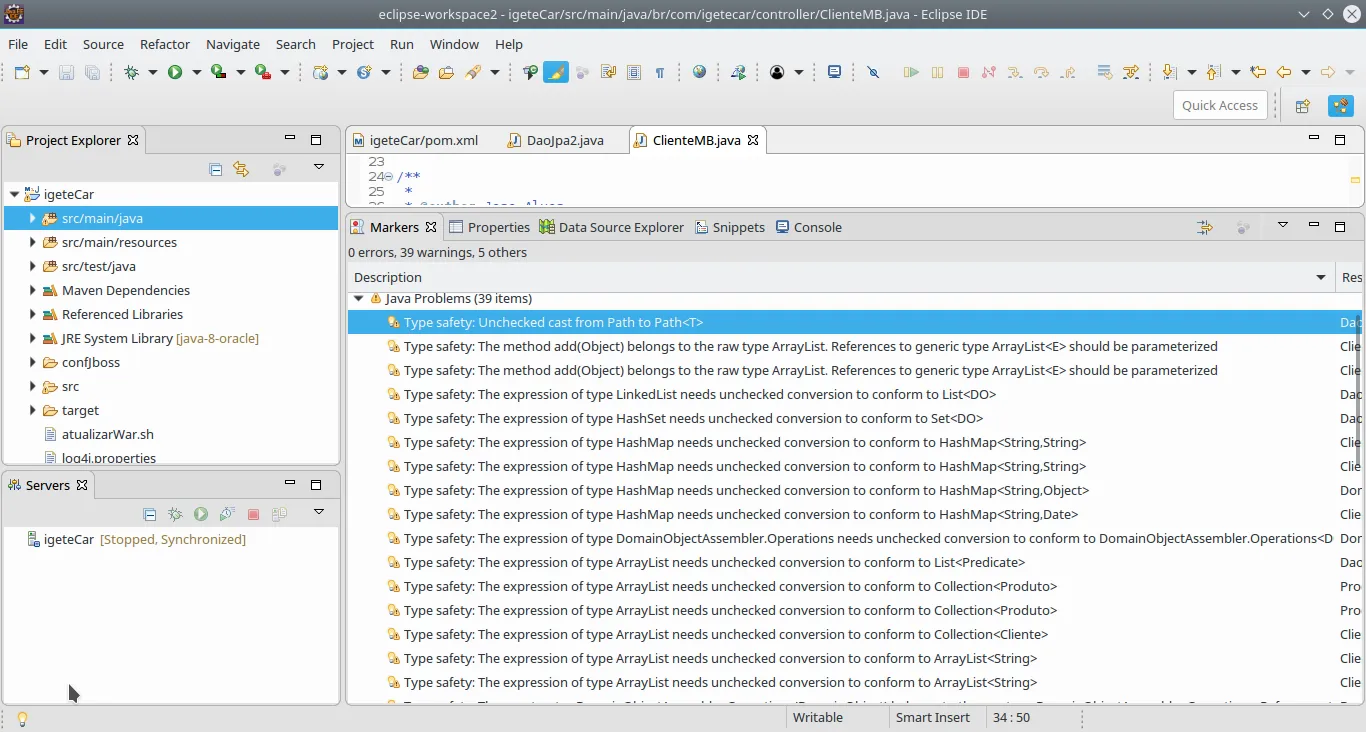
Task: Select atualizarWar.sh in the project tree
Action: pyautogui.click(x=107, y=434)
